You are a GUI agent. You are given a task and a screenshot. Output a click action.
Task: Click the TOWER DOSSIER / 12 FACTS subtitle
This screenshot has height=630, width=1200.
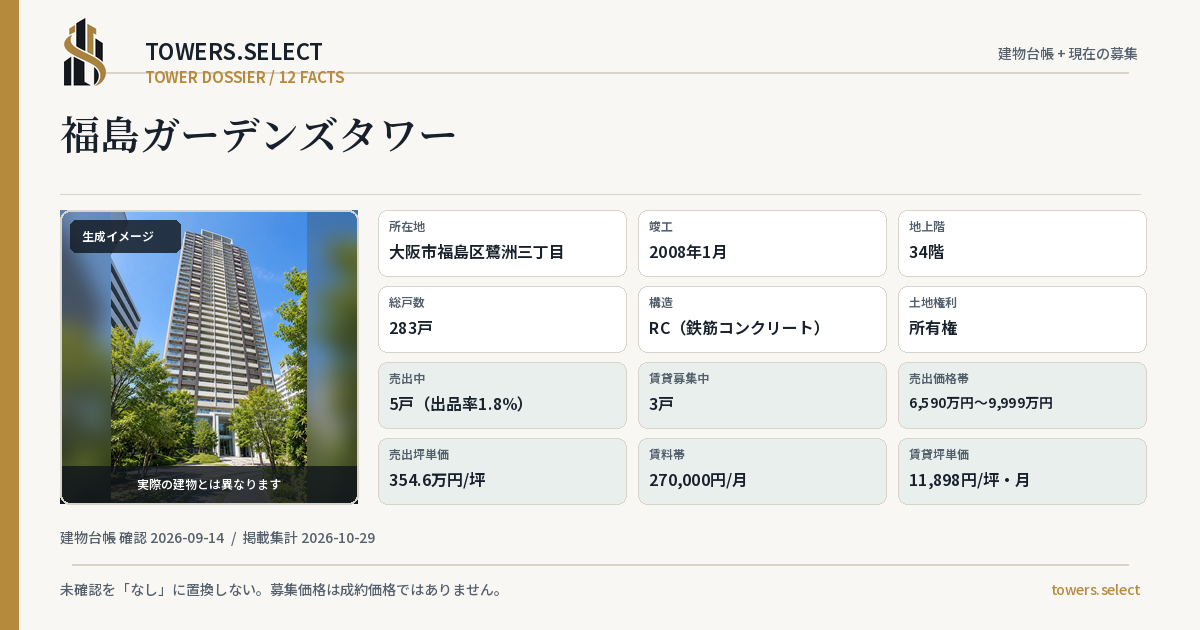click(245, 77)
